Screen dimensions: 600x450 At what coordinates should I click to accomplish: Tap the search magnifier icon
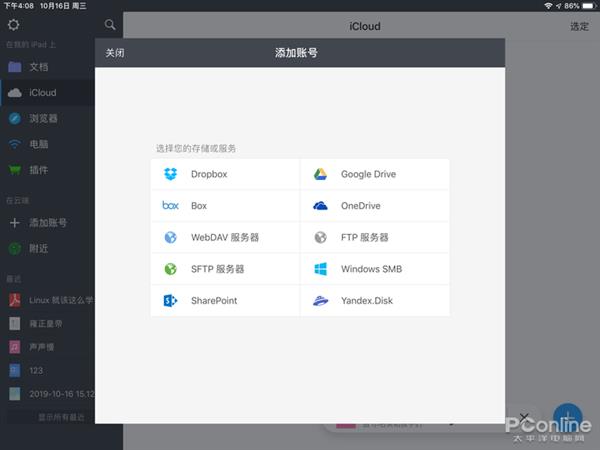[110, 25]
